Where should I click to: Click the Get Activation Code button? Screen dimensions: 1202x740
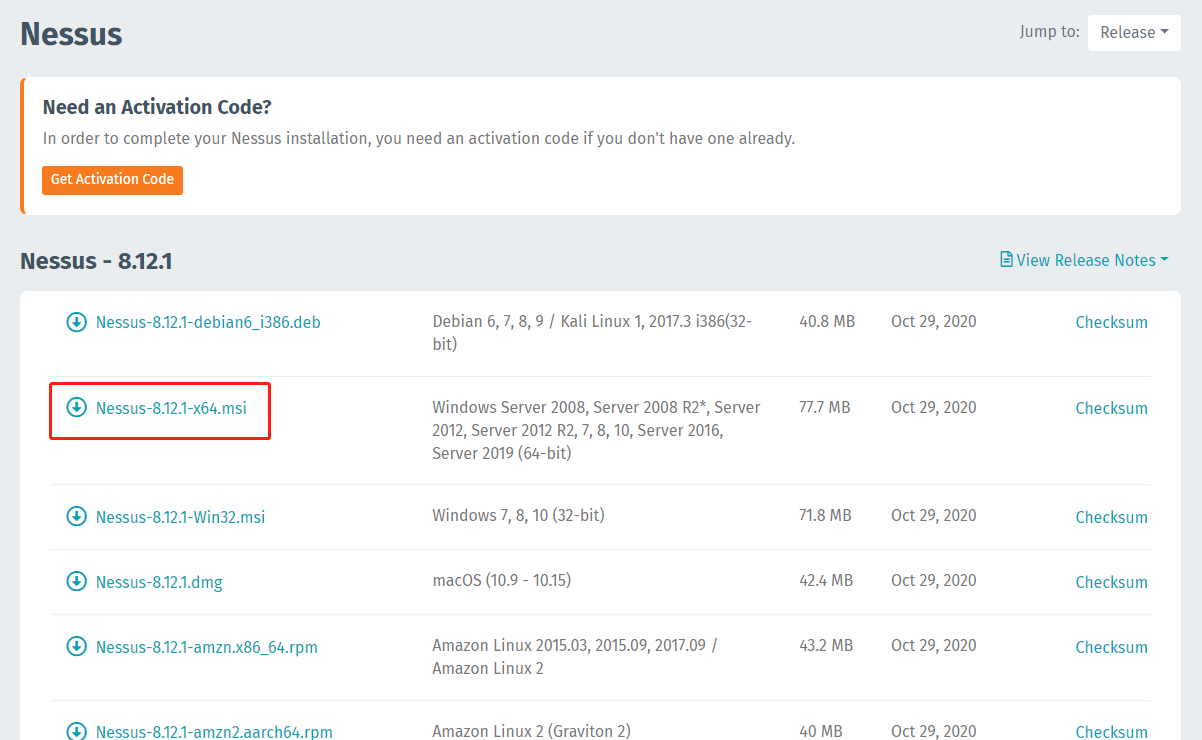coord(112,180)
